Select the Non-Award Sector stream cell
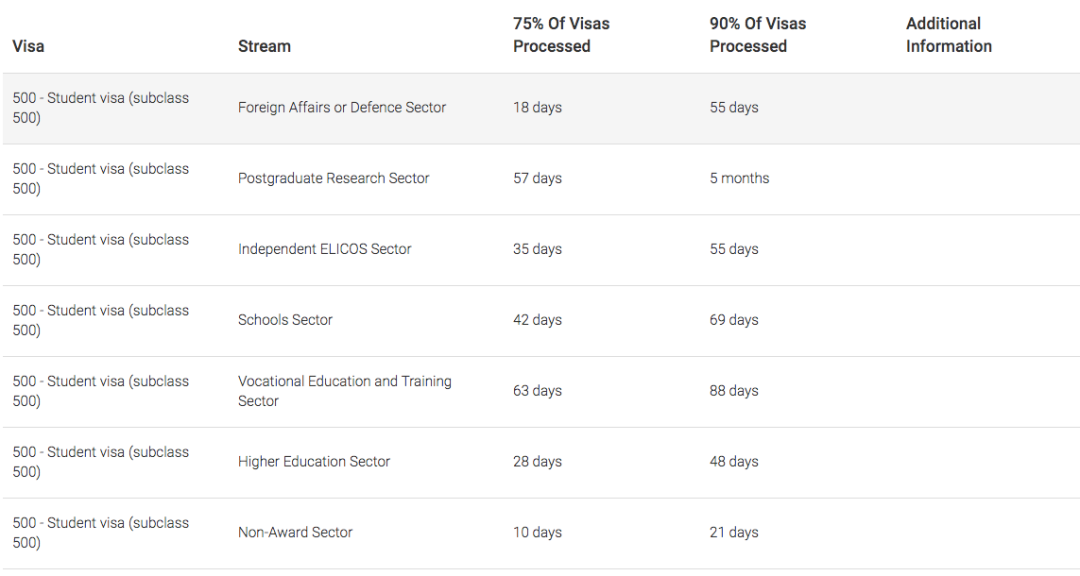 click(x=295, y=533)
